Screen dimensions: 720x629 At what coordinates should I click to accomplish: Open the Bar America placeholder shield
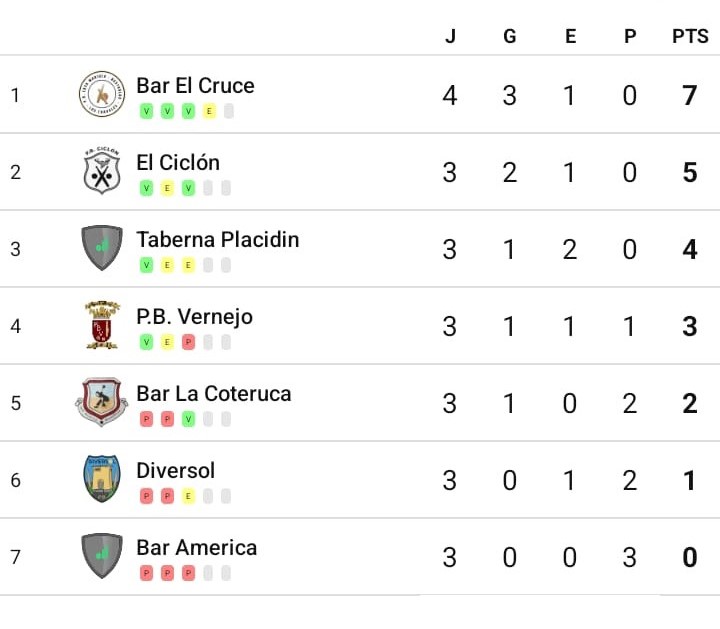click(101, 556)
